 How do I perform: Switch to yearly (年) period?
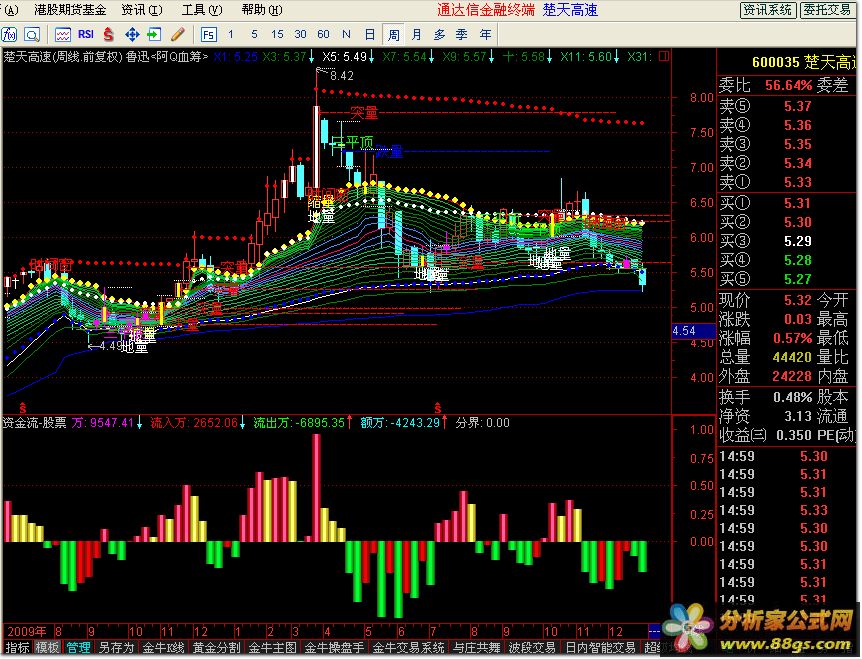(485, 35)
